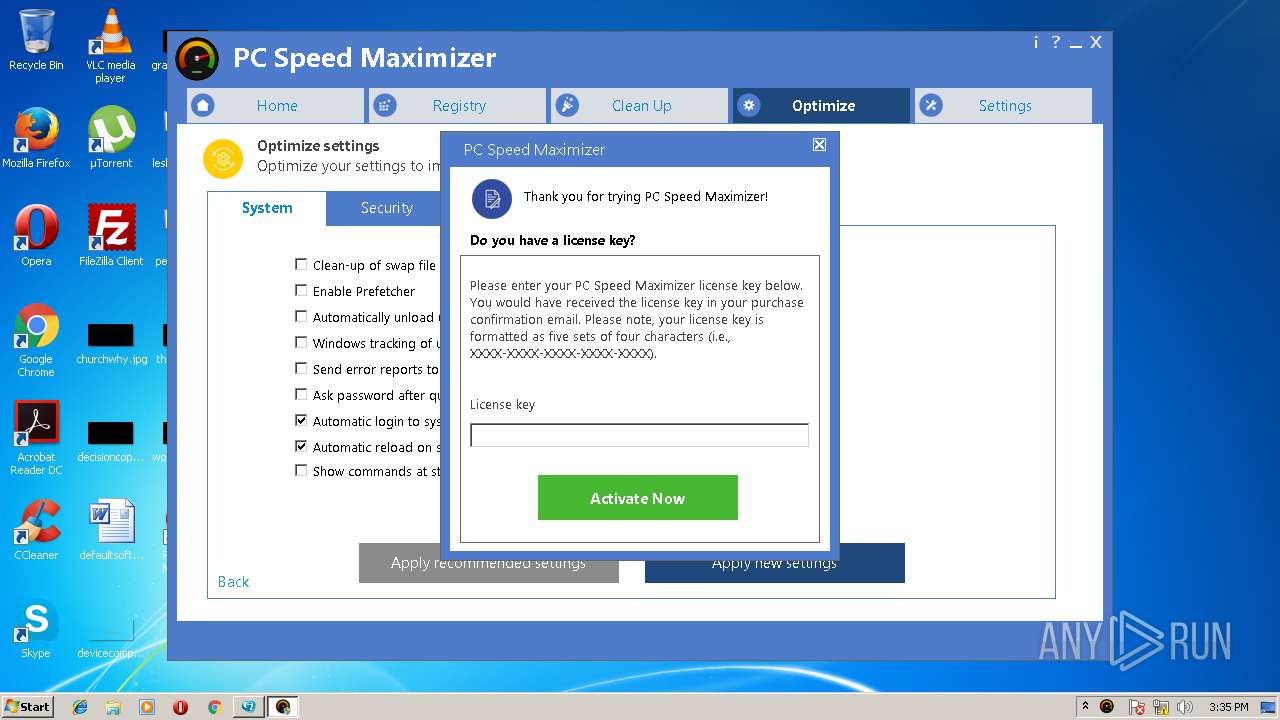Switch to the Security sub-tab
This screenshot has width=1280, height=720.
point(386,208)
